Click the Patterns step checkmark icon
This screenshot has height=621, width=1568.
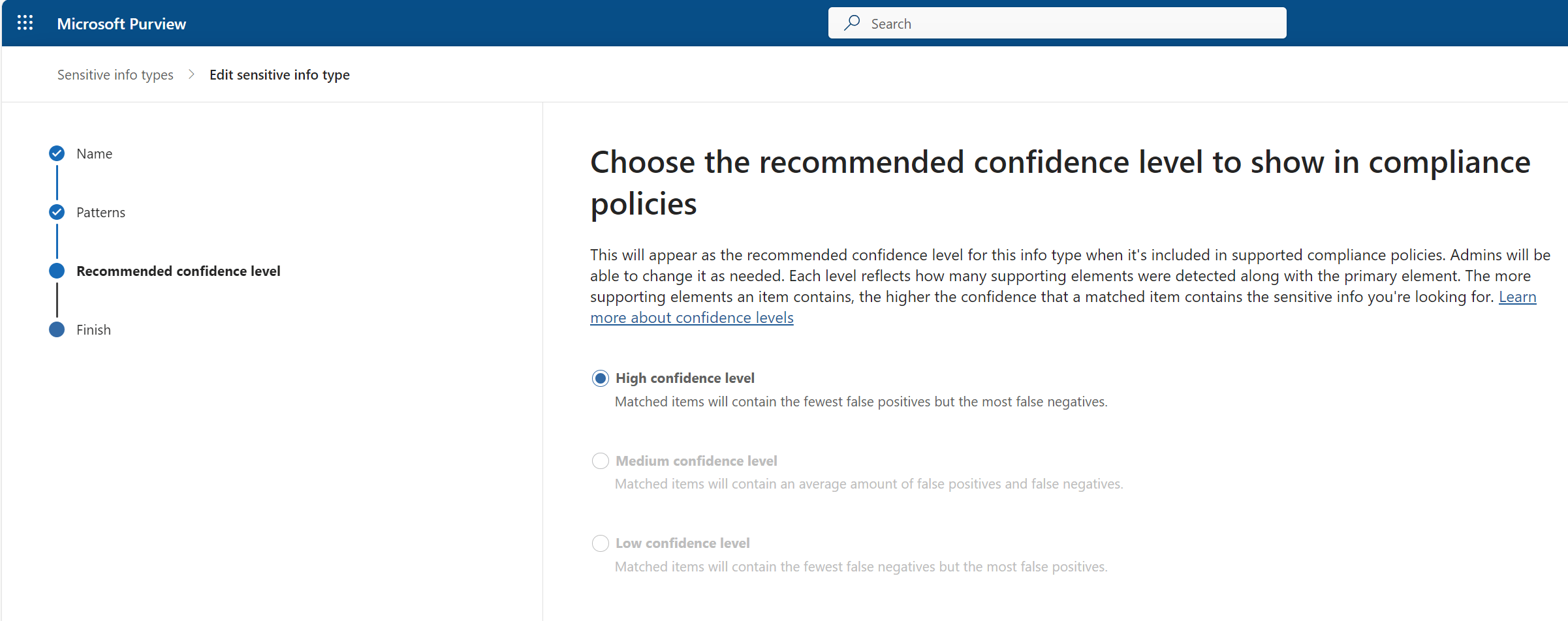pos(57,212)
